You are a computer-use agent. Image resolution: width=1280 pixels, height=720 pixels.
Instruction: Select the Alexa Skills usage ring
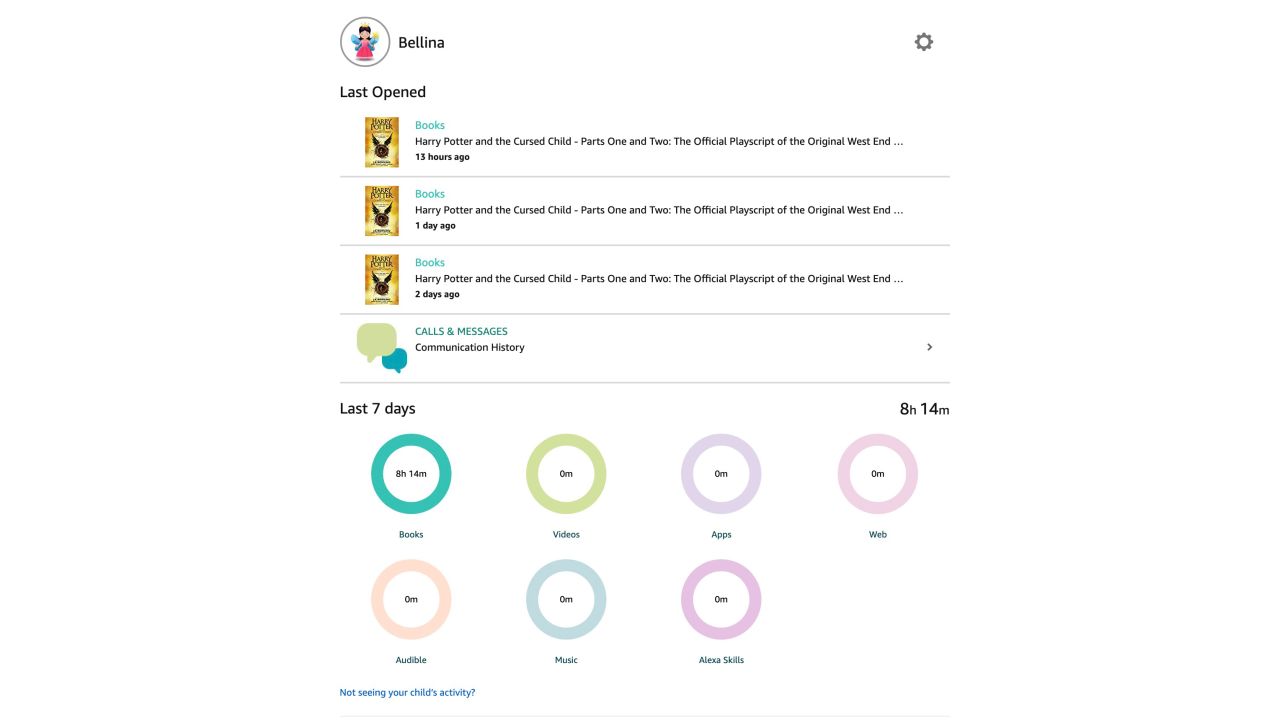coord(721,600)
